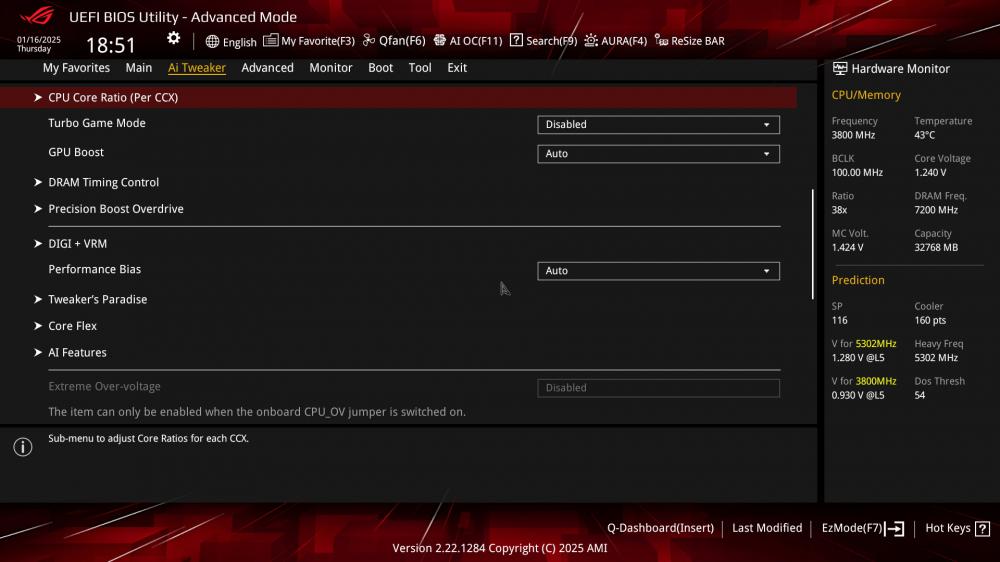Open the My Favorites tab
This screenshot has height=562, width=1000.
pos(76,68)
